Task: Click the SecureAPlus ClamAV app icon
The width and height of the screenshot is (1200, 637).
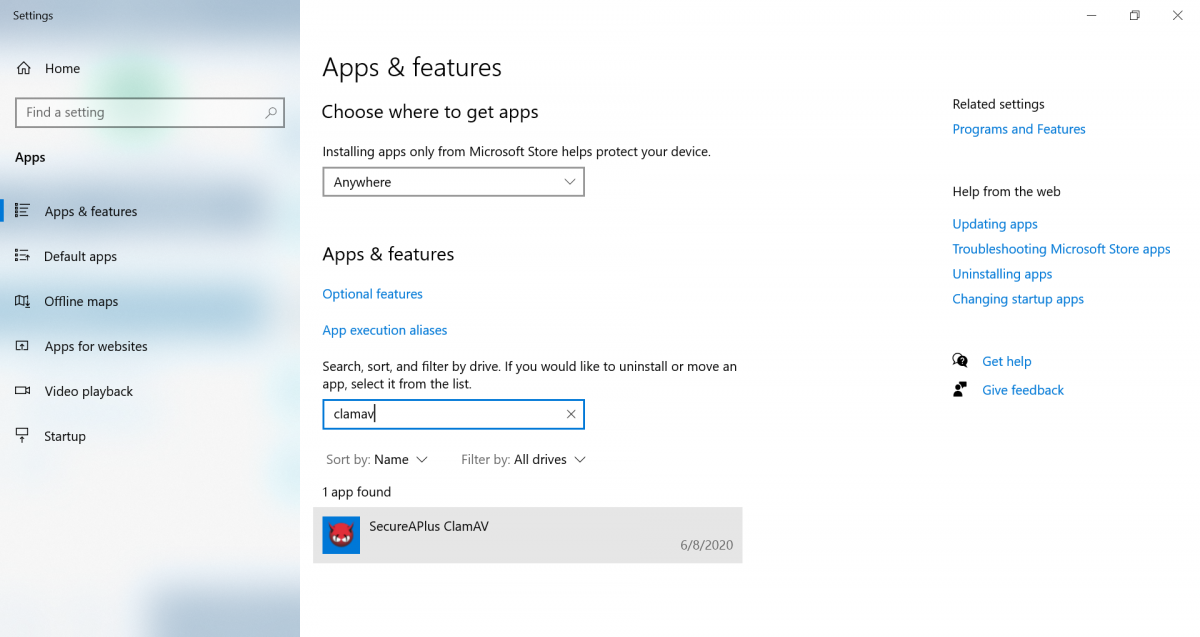Action: pyautogui.click(x=341, y=535)
